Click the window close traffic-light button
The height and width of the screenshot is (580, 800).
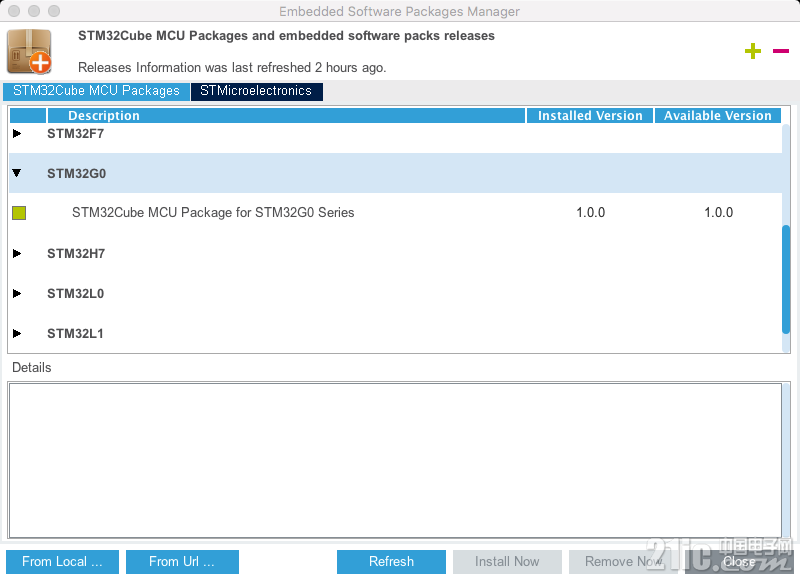tap(14, 11)
